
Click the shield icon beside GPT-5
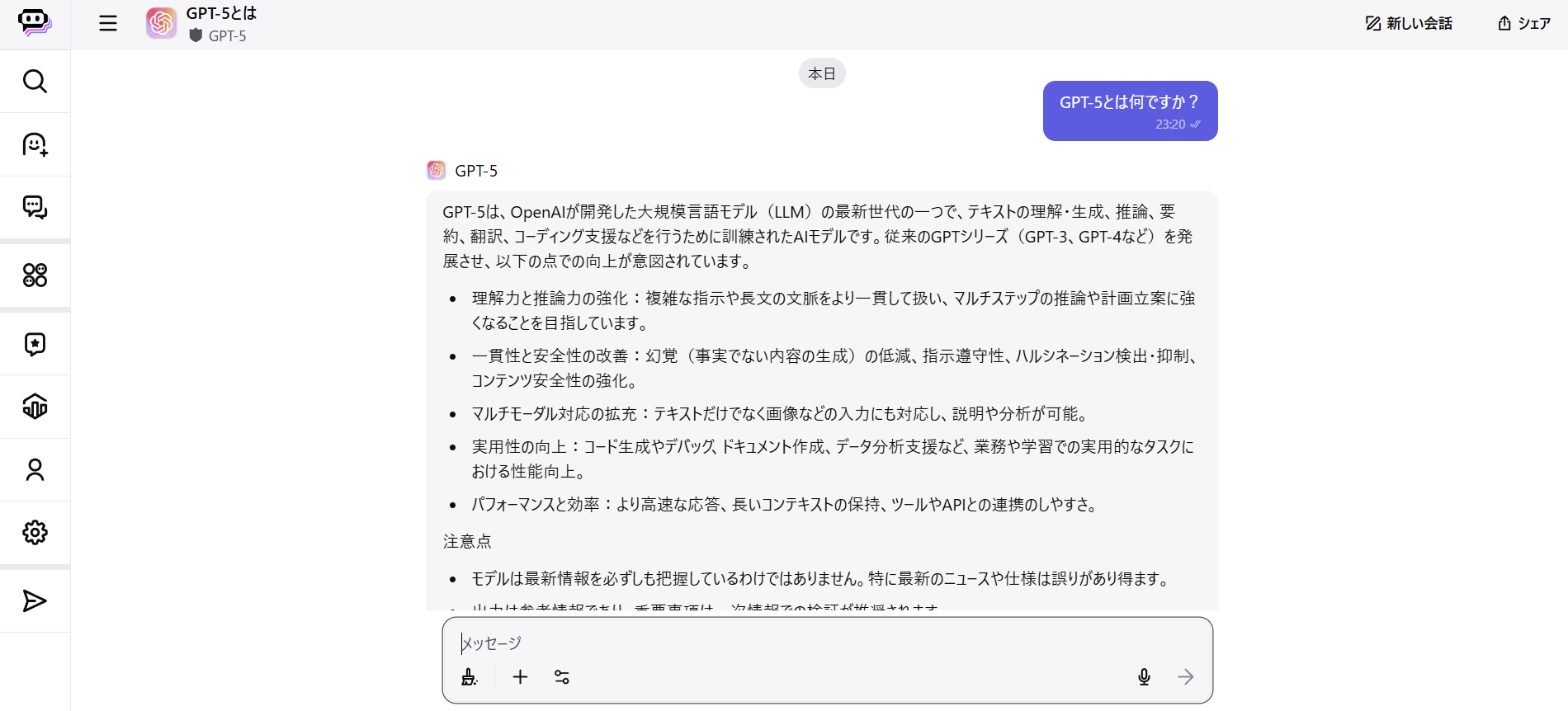[x=196, y=35]
